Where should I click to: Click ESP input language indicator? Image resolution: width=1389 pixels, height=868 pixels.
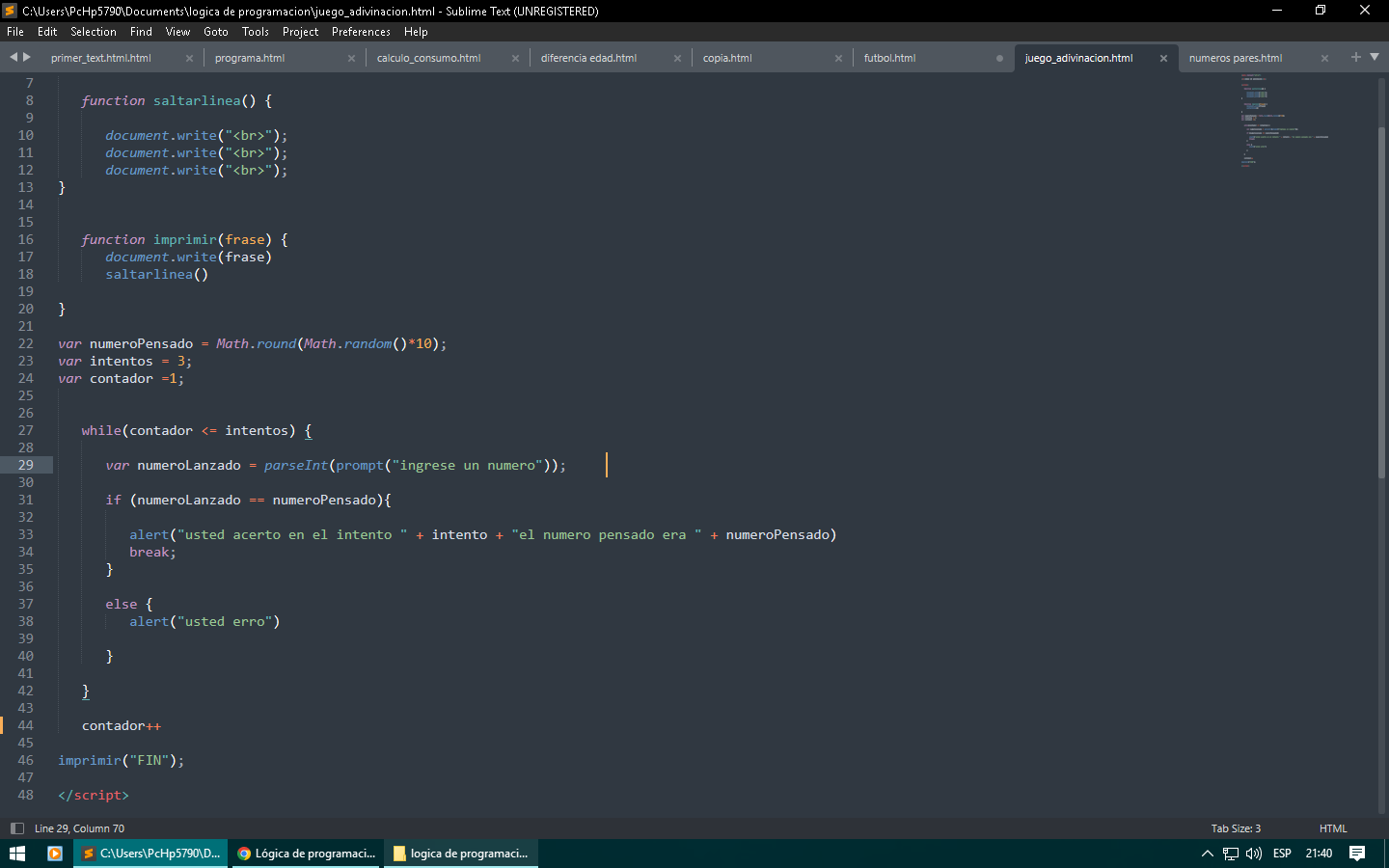tap(1282, 854)
